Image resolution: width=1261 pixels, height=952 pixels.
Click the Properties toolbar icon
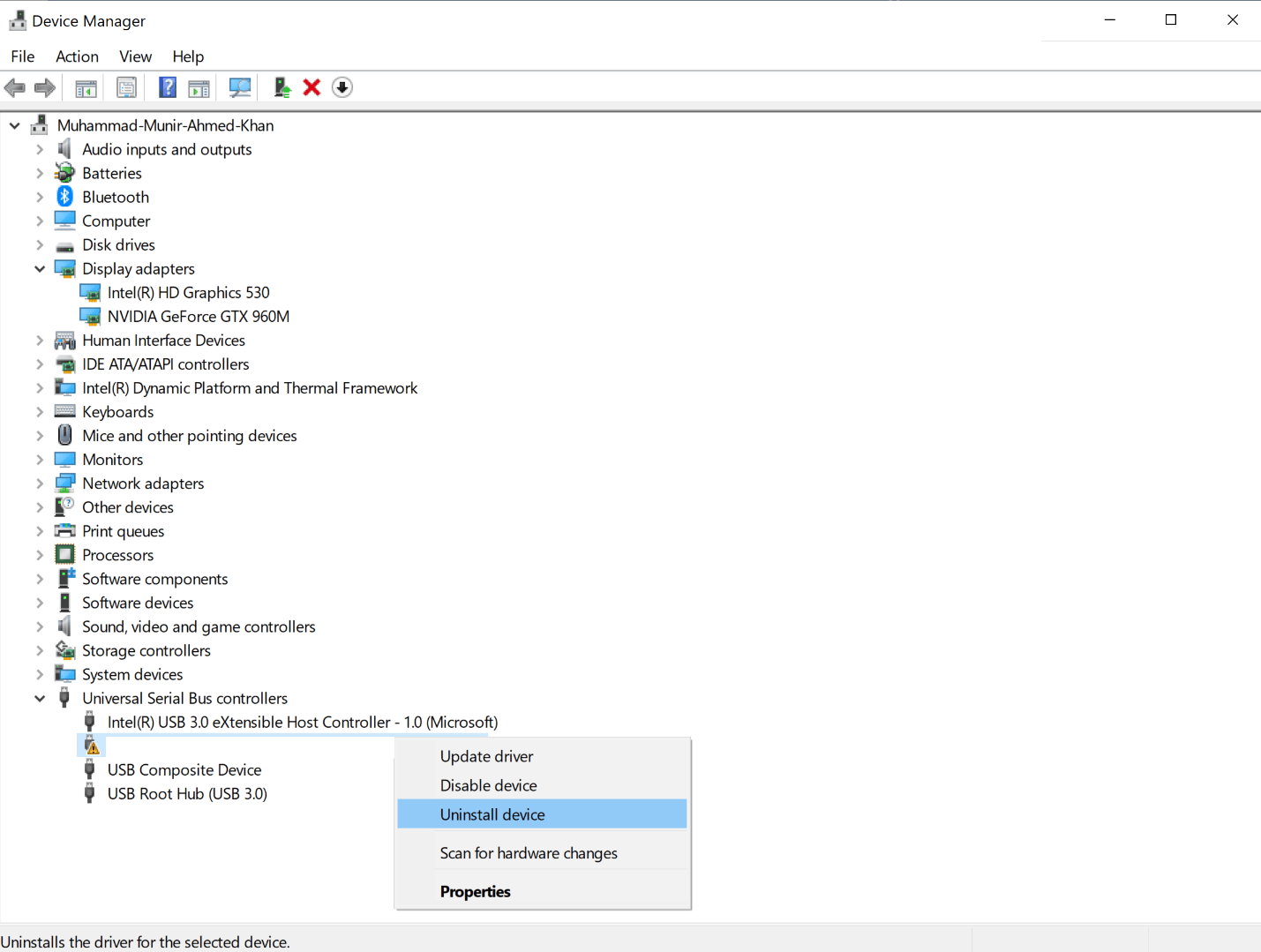point(126,87)
